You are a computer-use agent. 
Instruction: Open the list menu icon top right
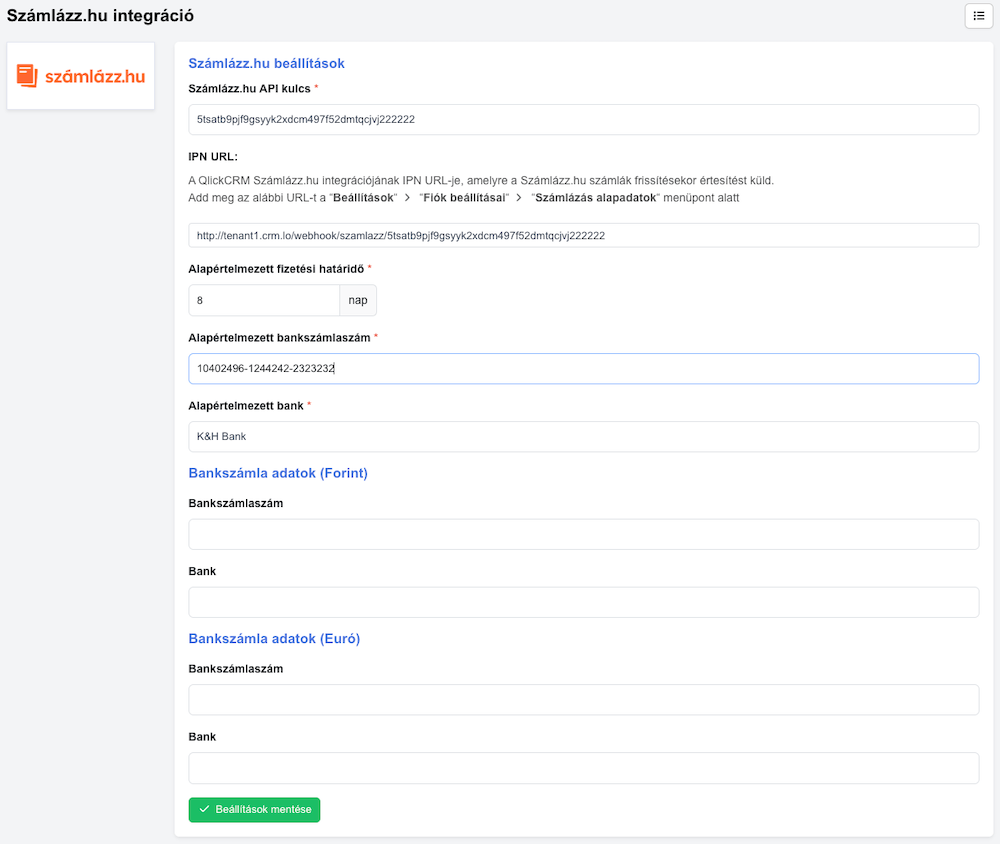(978, 16)
